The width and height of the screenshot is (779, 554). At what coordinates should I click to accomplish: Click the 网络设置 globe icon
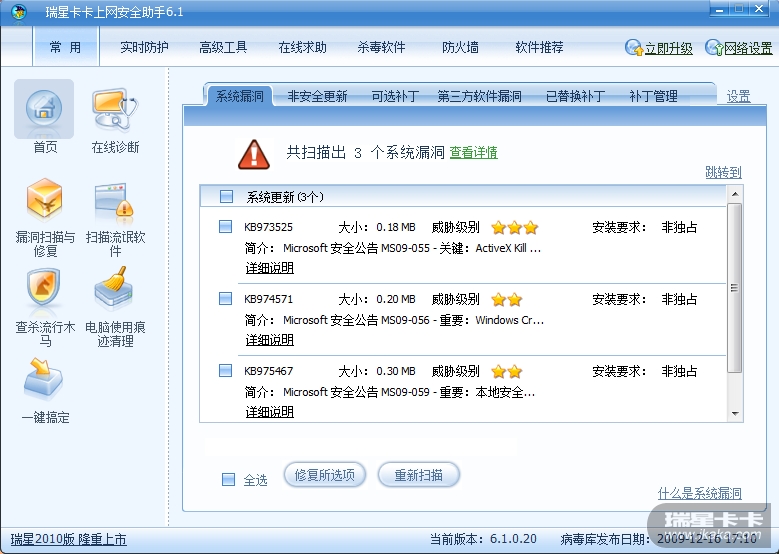tap(714, 48)
